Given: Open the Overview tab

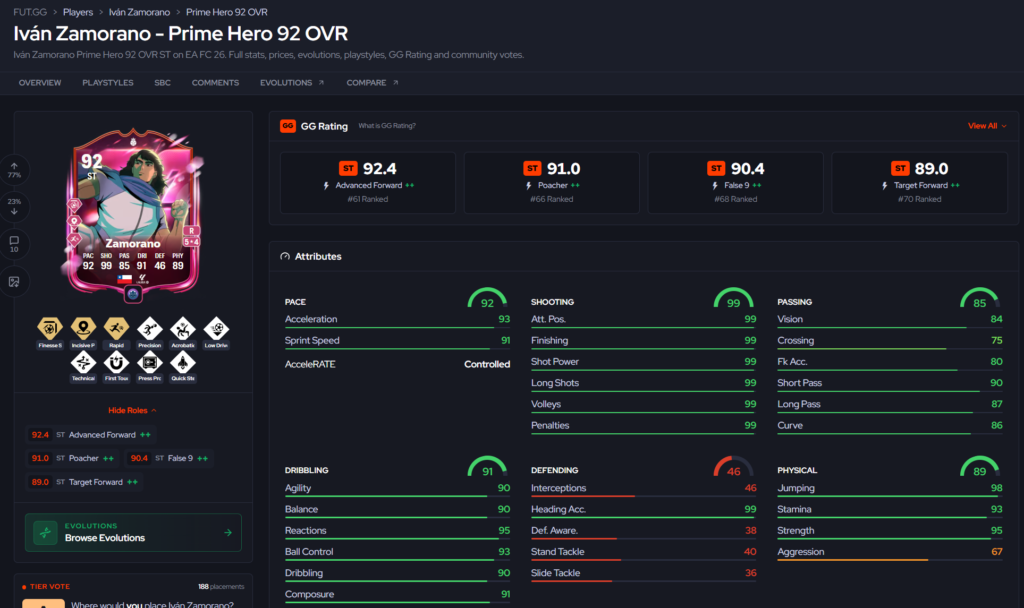Looking at the screenshot, I should pyautogui.click(x=40, y=83).
